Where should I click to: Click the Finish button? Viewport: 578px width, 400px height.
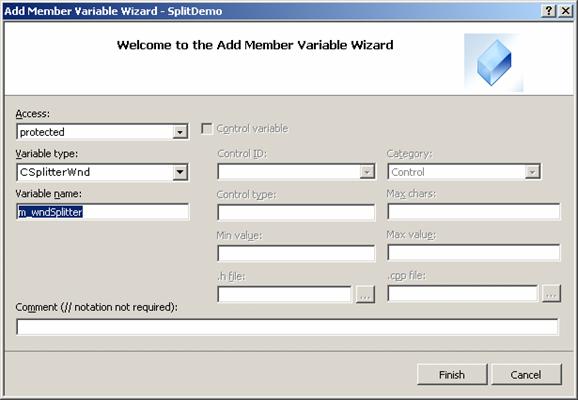(x=452, y=375)
